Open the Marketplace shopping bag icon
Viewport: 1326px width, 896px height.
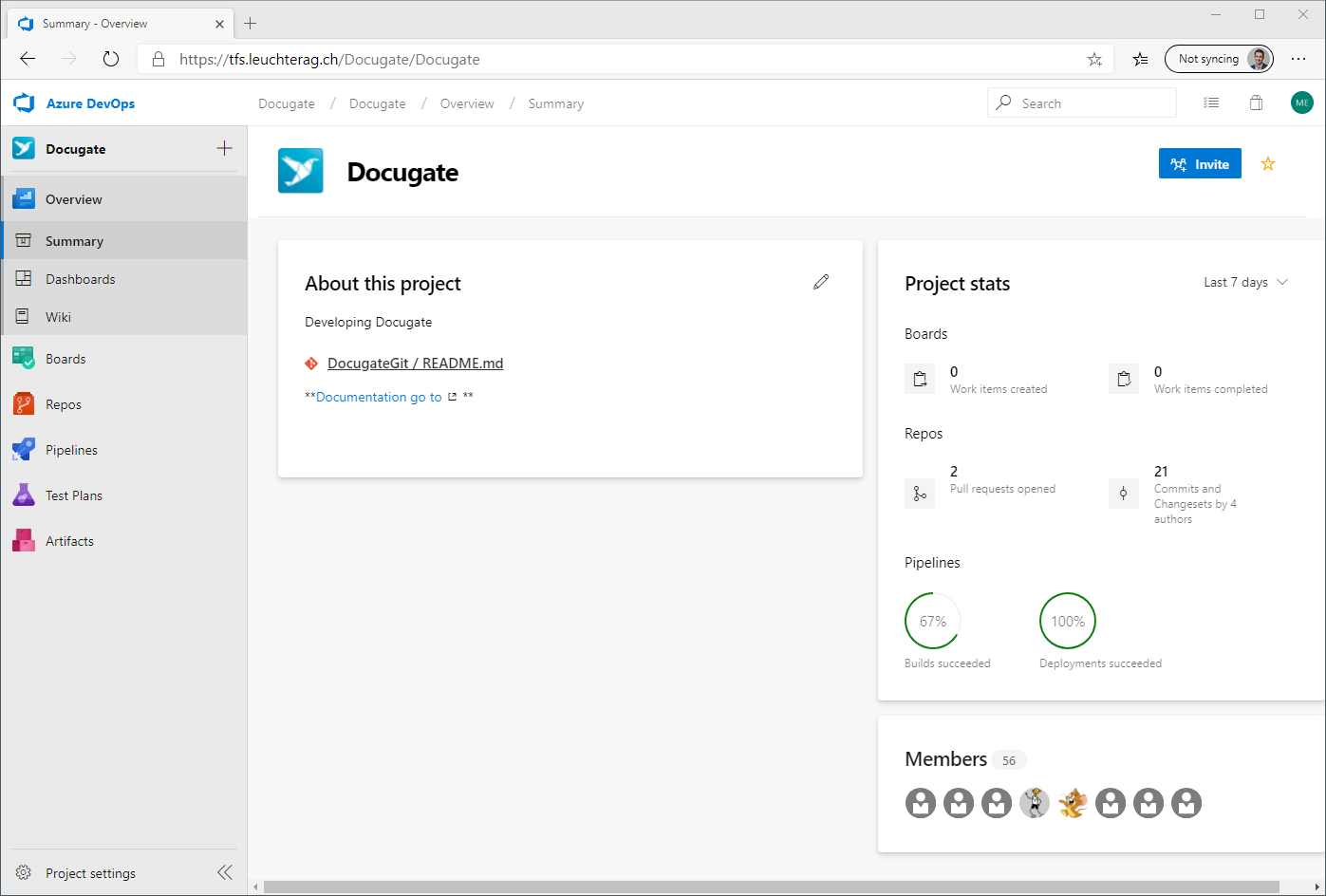tap(1256, 103)
